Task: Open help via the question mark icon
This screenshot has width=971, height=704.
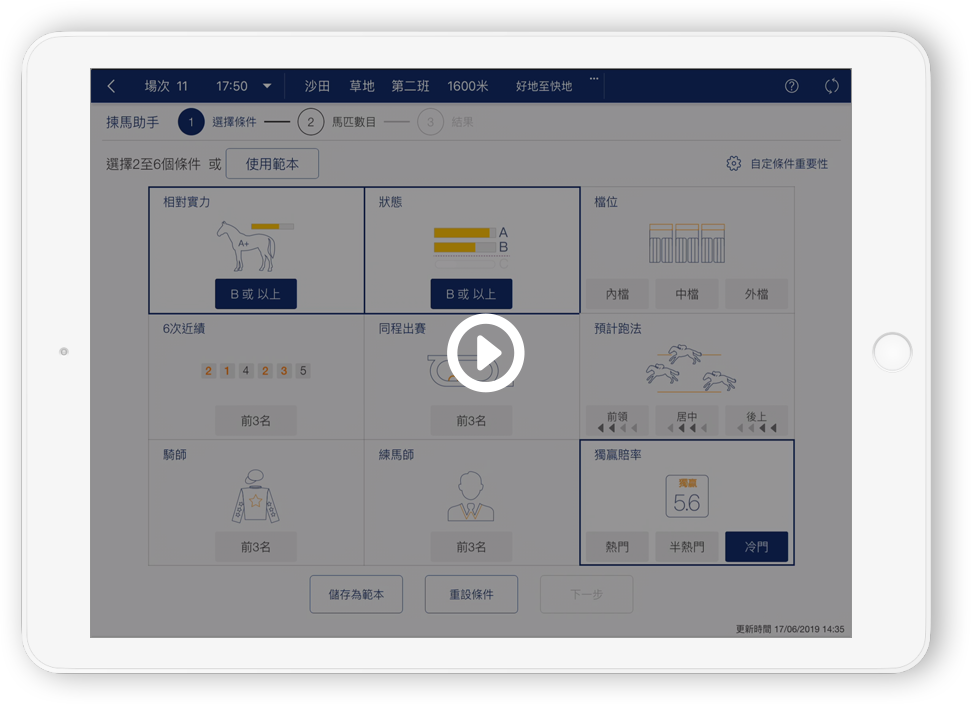Action: tap(791, 86)
